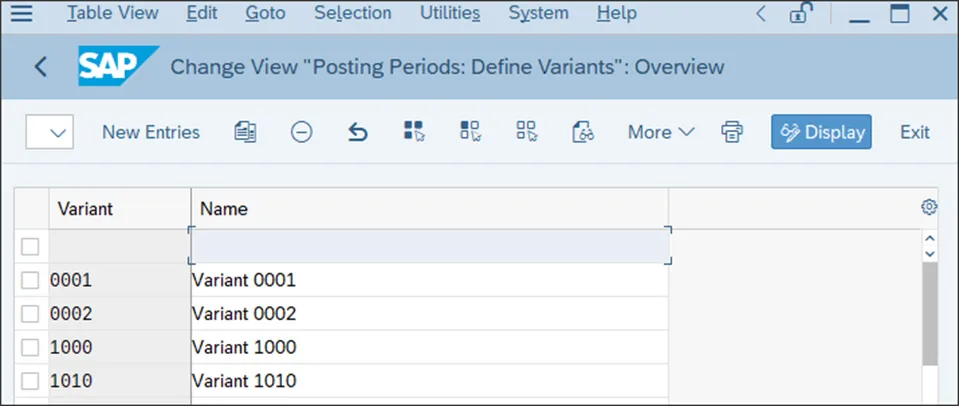
Task: Click the Deselect All icon
Action: pos(527,132)
